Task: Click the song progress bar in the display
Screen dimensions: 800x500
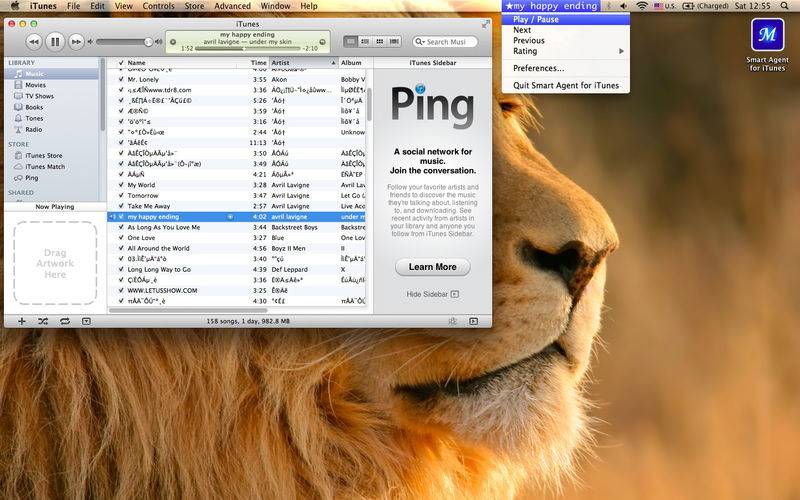Action: [247, 48]
